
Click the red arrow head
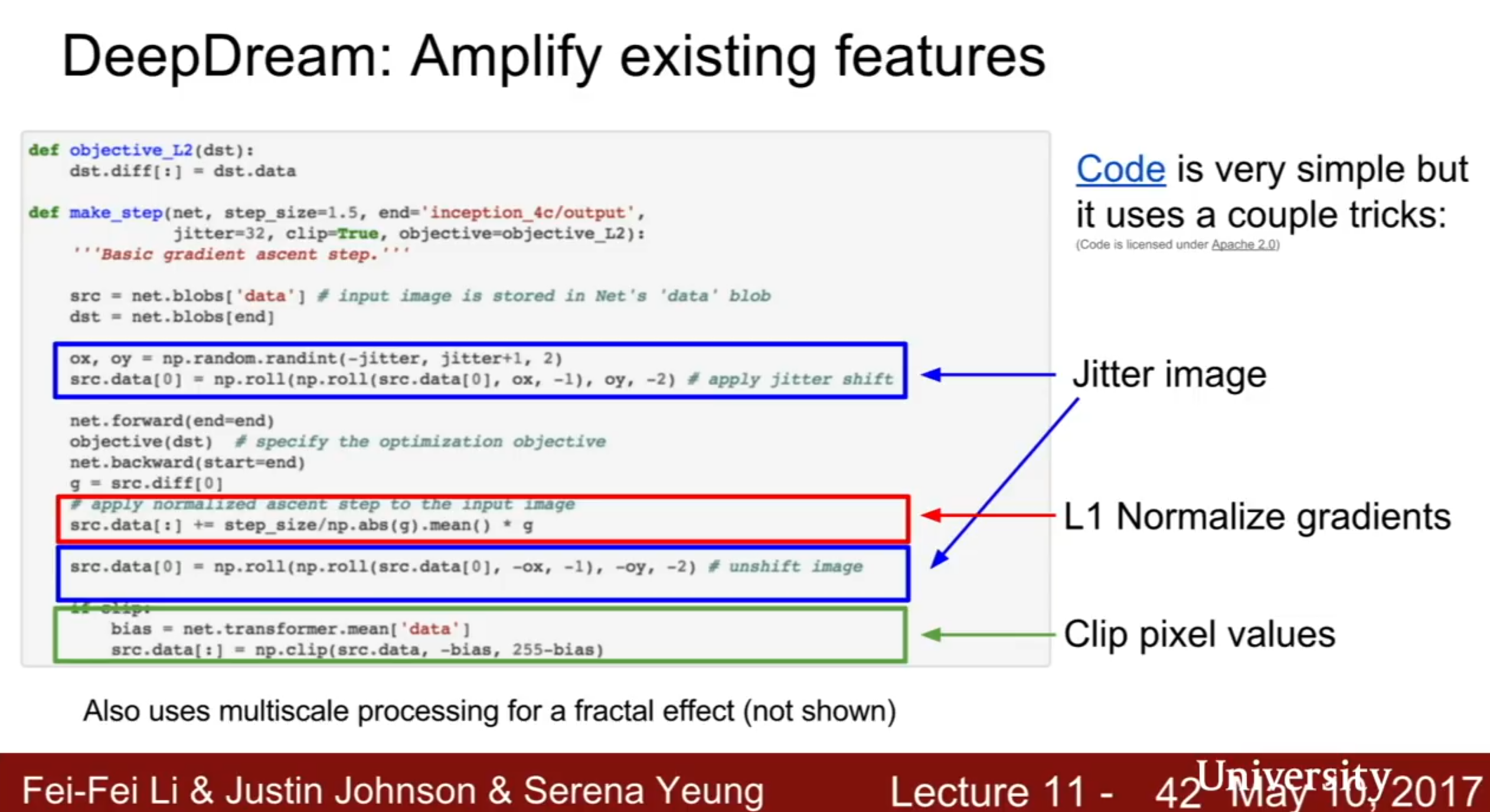point(932,515)
